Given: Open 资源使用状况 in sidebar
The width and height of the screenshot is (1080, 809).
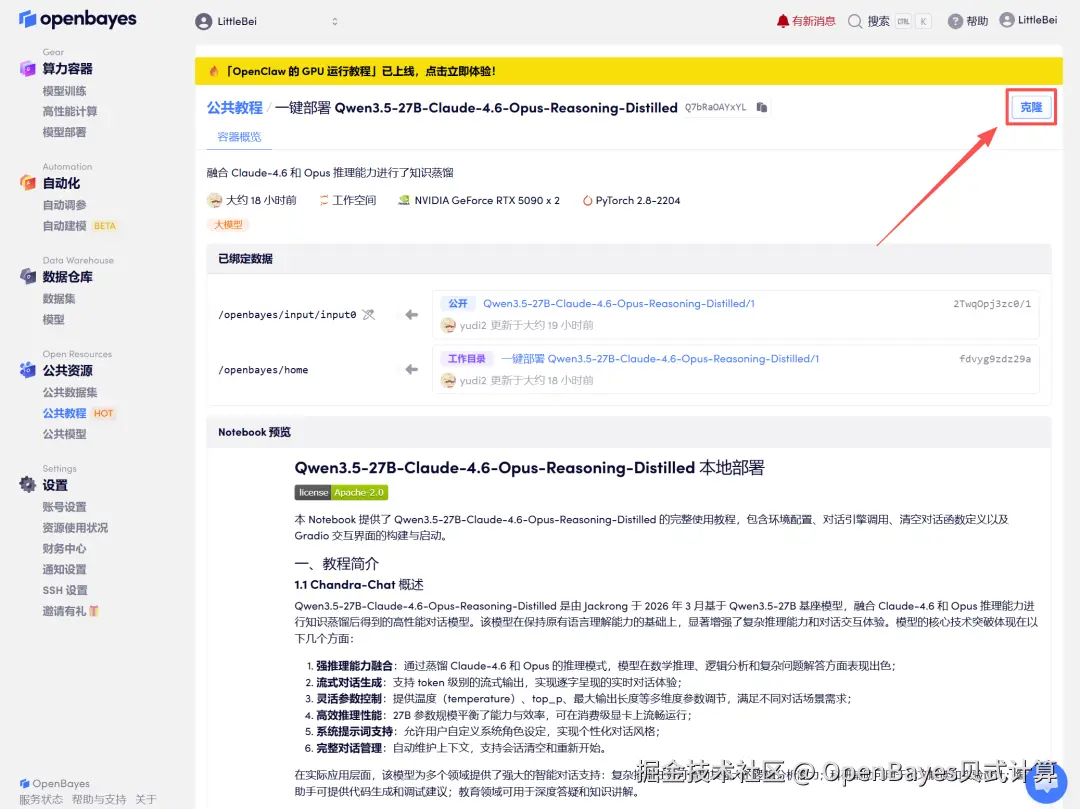Looking at the screenshot, I should pyautogui.click(x=75, y=527).
